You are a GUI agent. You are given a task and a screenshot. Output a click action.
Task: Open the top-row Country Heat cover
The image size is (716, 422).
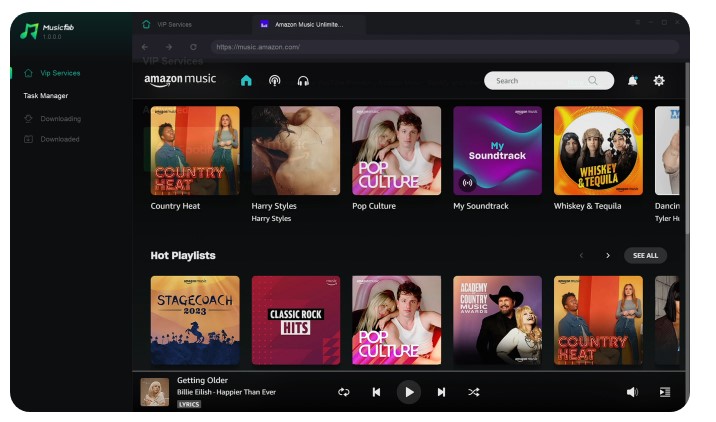(x=195, y=151)
